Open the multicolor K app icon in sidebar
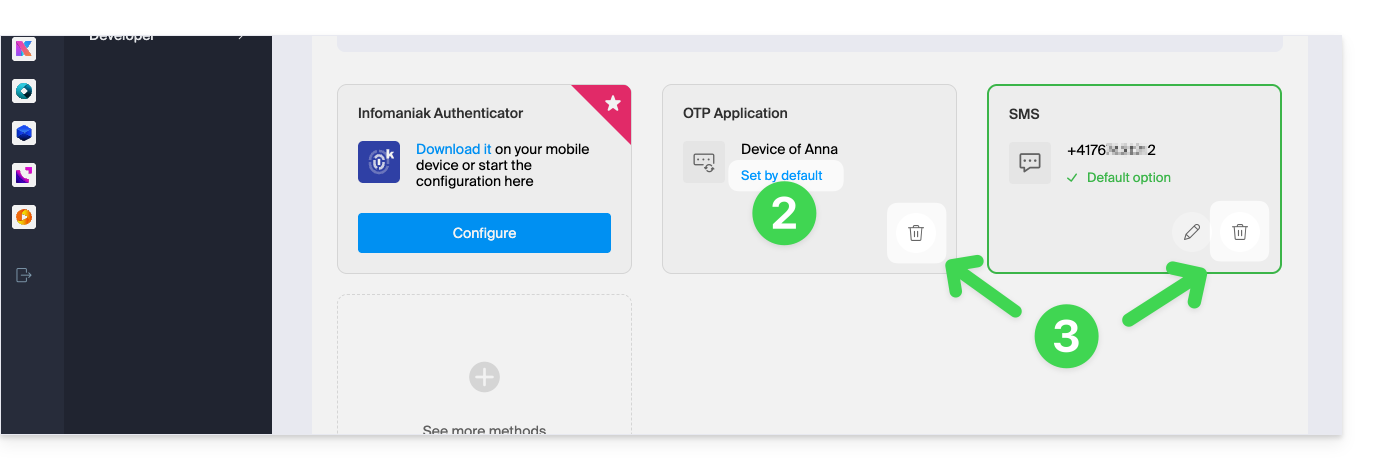The image size is (1377, 470). [x=24, y=49]
